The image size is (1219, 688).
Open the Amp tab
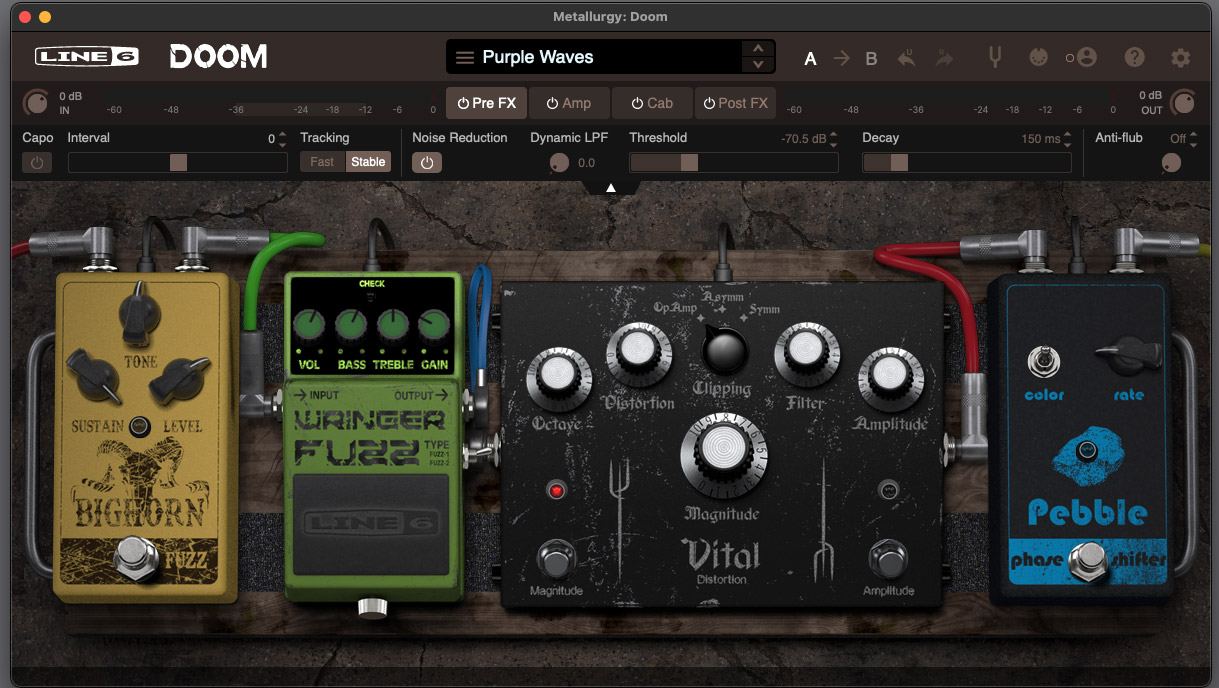[x=568, y=102]
